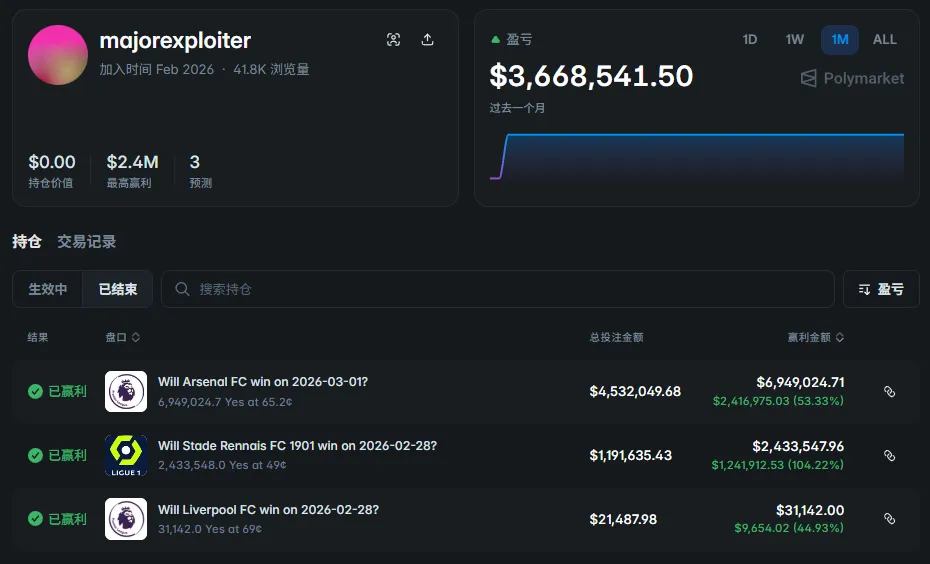Click the share upload icon
This screenshot has height=564, width=930.
(x=427, y=40)
